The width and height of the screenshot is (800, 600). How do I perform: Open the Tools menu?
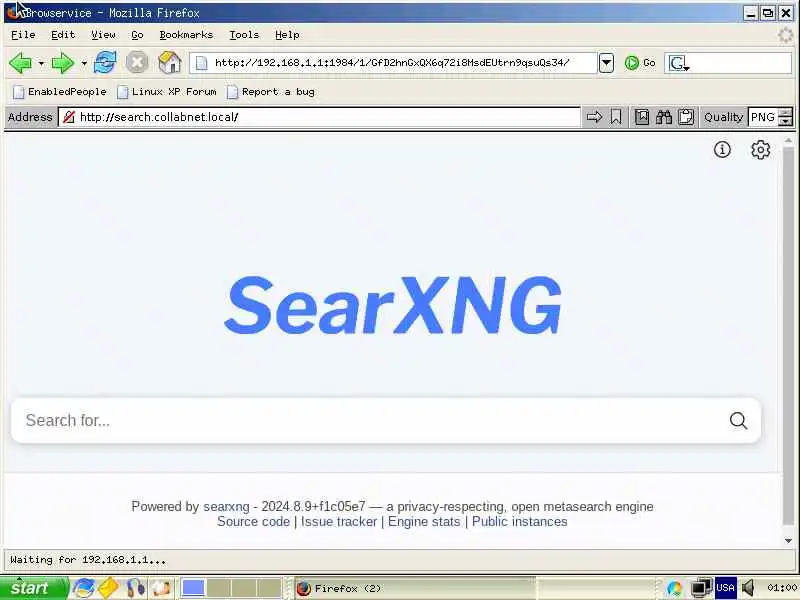point(244,35)
